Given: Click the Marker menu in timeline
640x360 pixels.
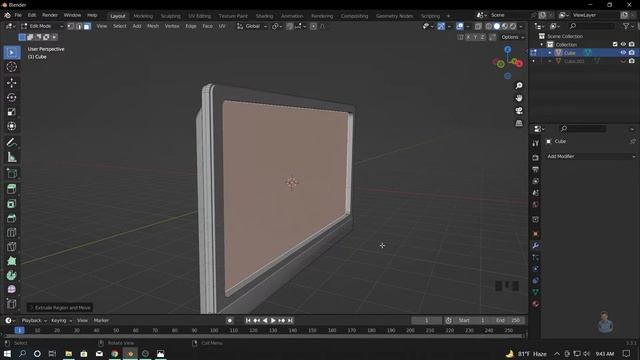Looking at the screenshot, I should pos(101,320).
